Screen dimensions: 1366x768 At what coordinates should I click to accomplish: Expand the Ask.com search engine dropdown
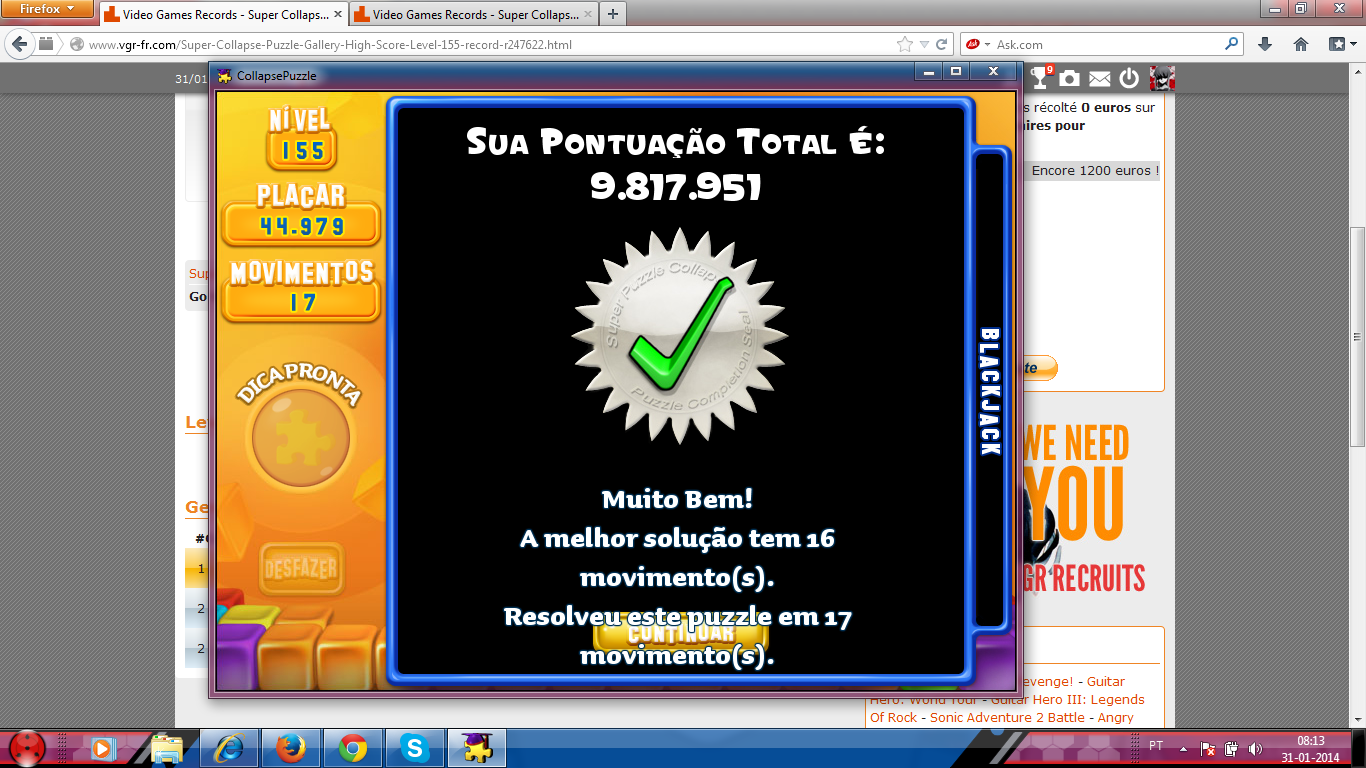click(987, 44)
